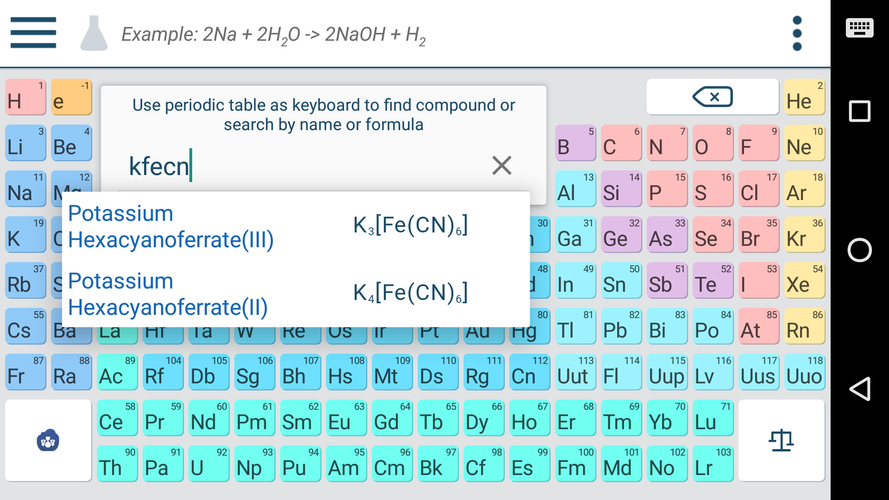Viewport: 889px width, 500px height.
Task: Open the three-dot overflow menu
Action: pyautogui.click(x=796, y=33)
